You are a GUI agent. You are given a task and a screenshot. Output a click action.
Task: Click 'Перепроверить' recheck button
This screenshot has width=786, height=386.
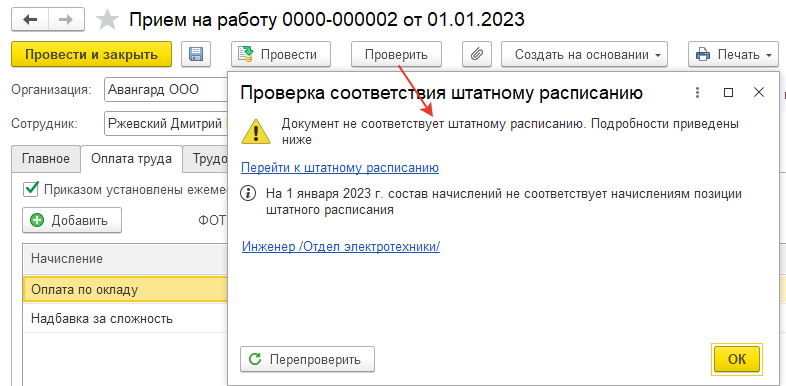pyautogui.click(x=307, y=359)
